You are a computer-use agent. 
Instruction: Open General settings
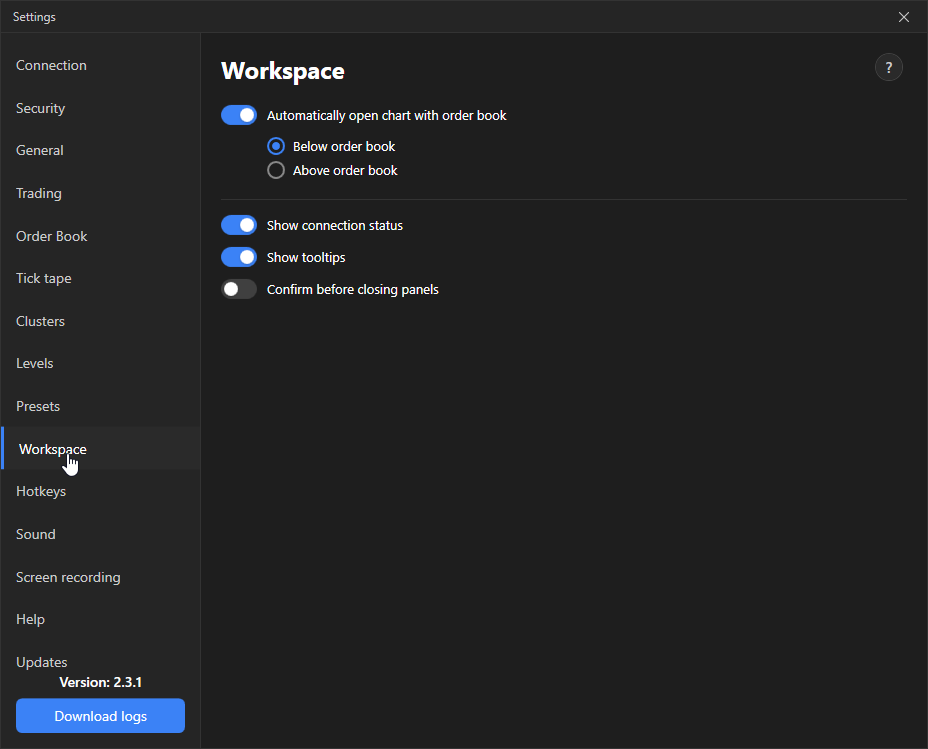coord(101,150)
